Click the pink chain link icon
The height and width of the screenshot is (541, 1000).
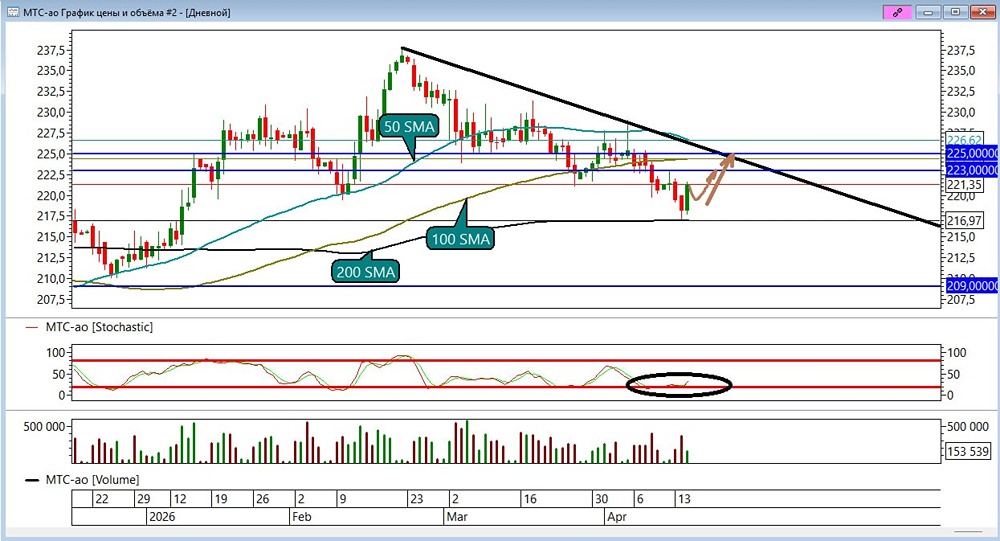(897, 11)
